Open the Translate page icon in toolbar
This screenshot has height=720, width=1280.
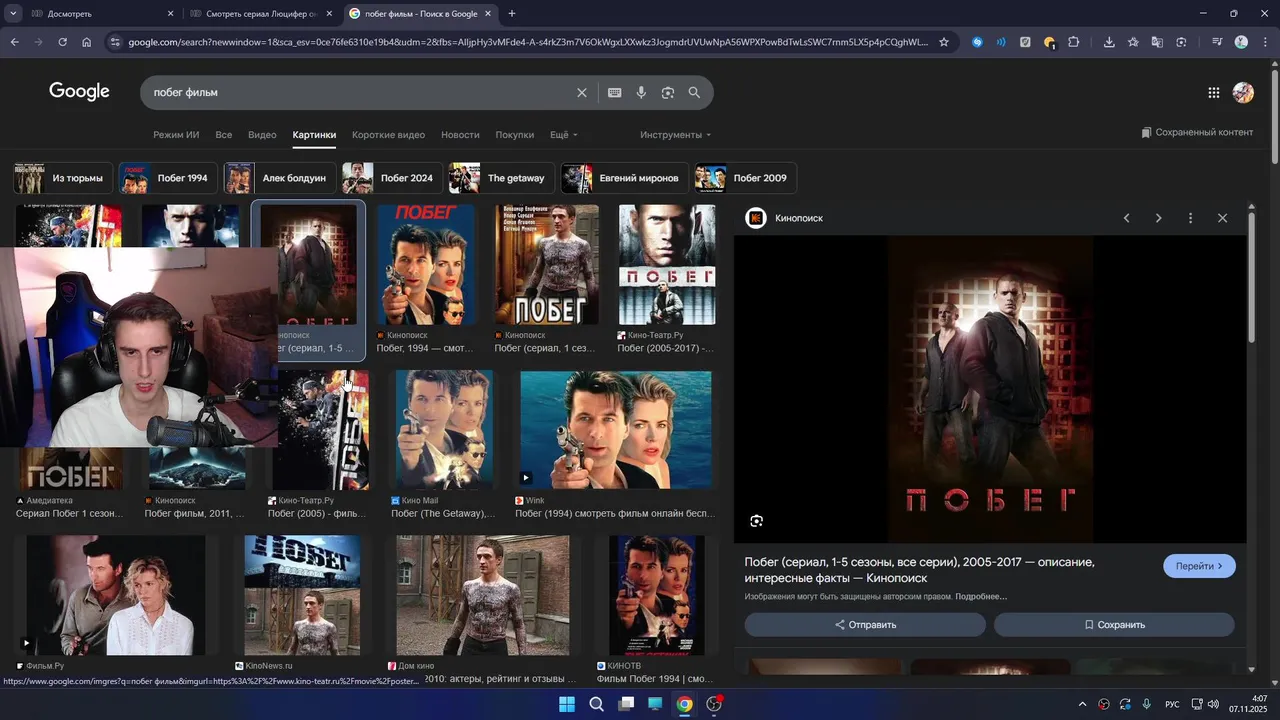pyautogui.click(x=1157, y=42)
